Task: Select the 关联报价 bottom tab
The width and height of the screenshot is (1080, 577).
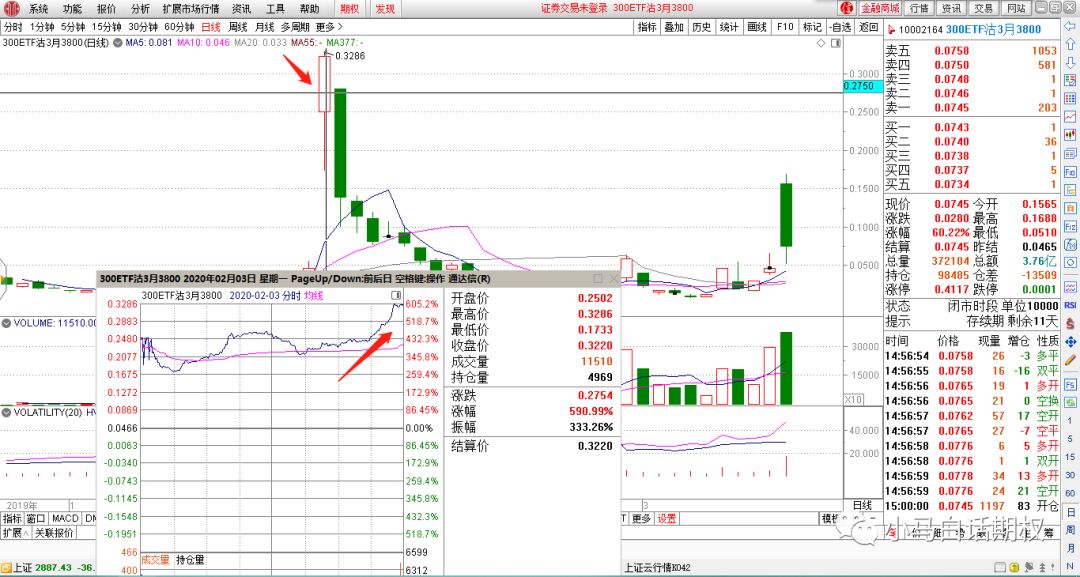Action: [x=54, y=532]
